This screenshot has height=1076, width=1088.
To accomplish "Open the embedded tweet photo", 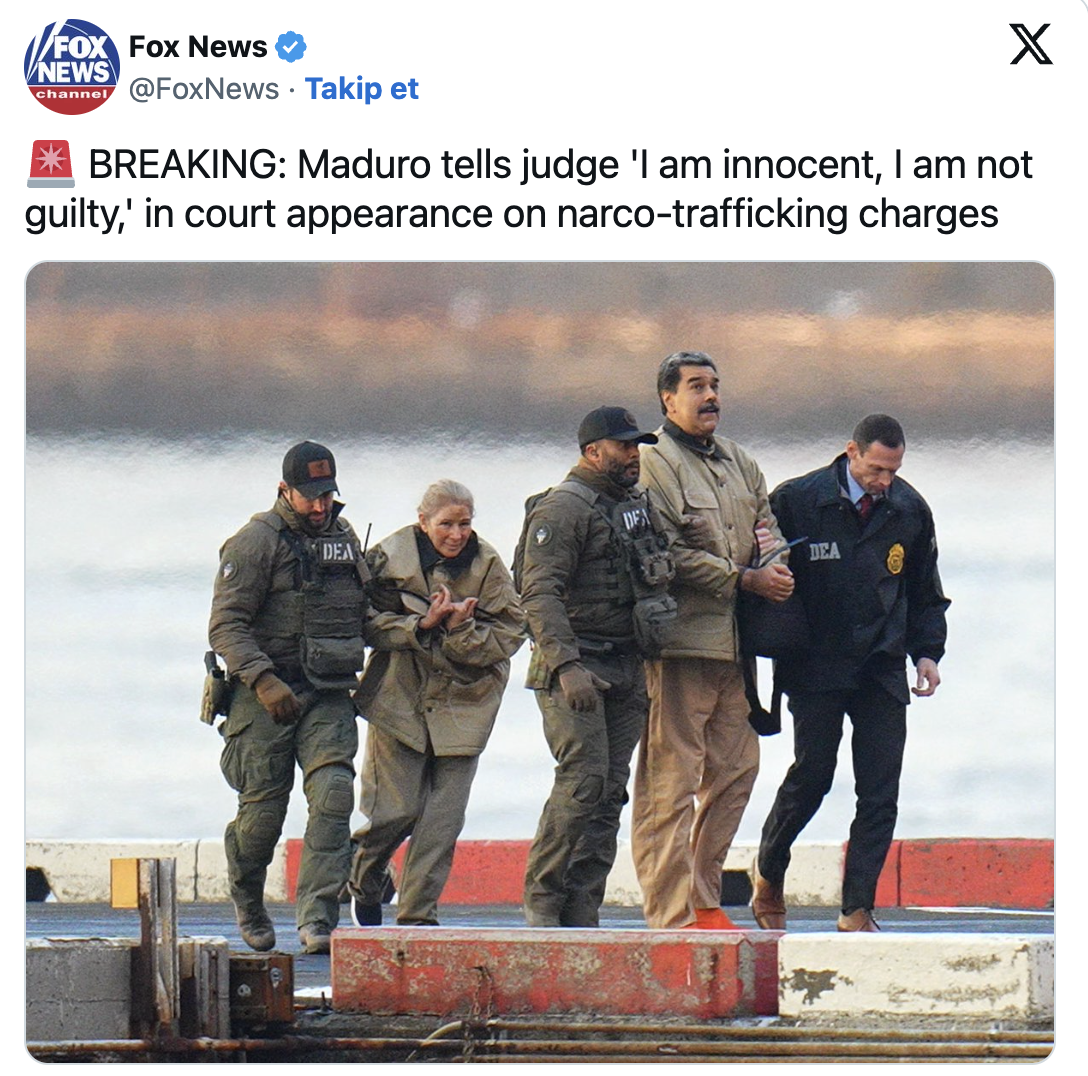I will (x=540, y=662).
